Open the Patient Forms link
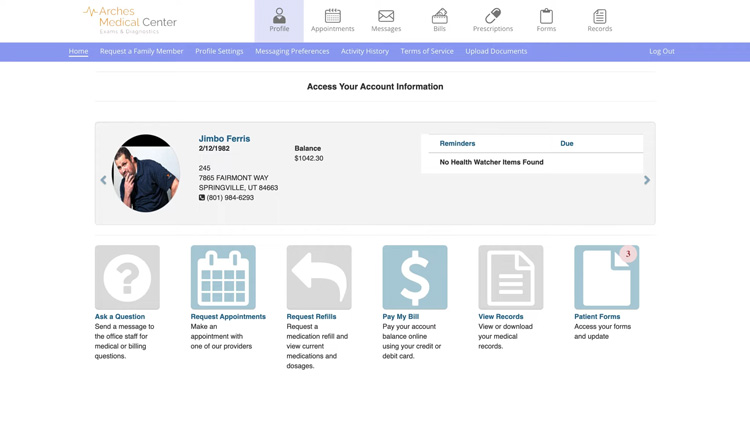Viewport: 750px width, 422px height. 597,317
